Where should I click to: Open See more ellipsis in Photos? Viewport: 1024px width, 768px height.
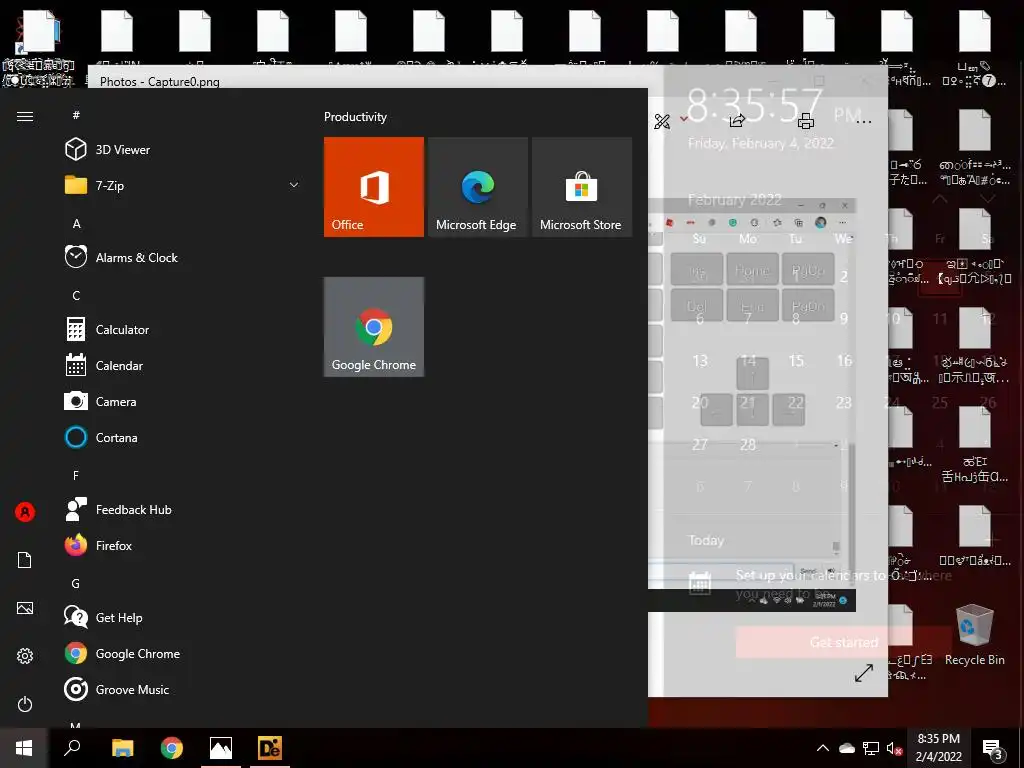[863, 122]
